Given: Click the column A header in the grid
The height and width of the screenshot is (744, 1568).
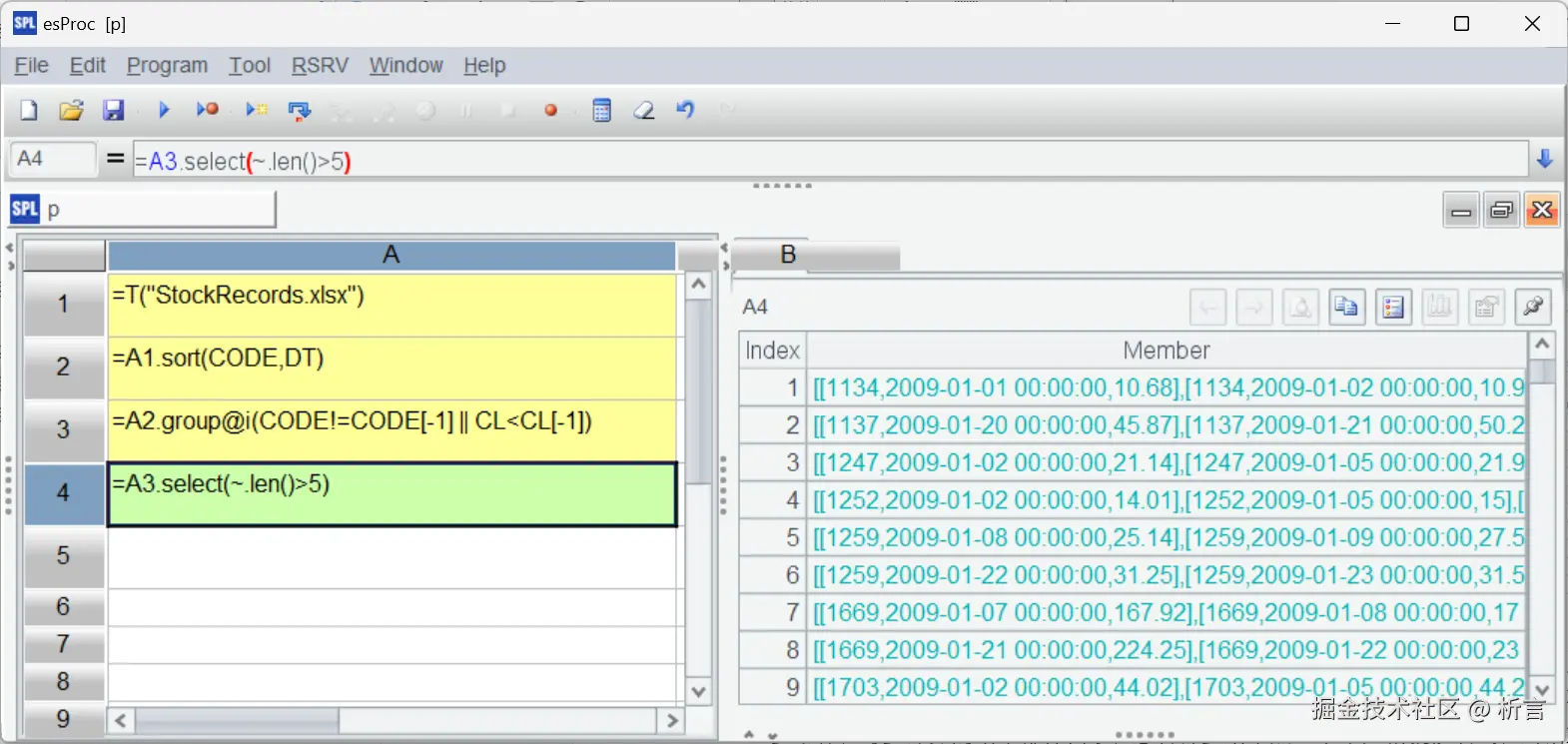Looking at the screenshot, I should point(392,256).
